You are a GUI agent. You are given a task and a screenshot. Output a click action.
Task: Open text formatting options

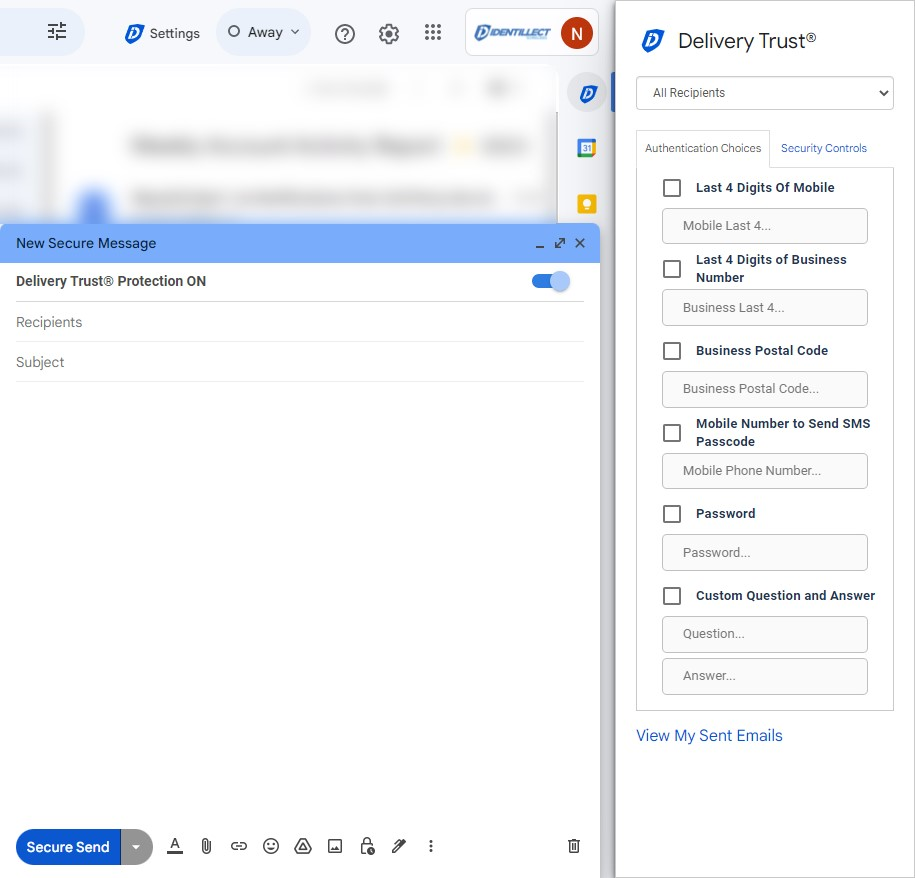(x=174, y=846)
